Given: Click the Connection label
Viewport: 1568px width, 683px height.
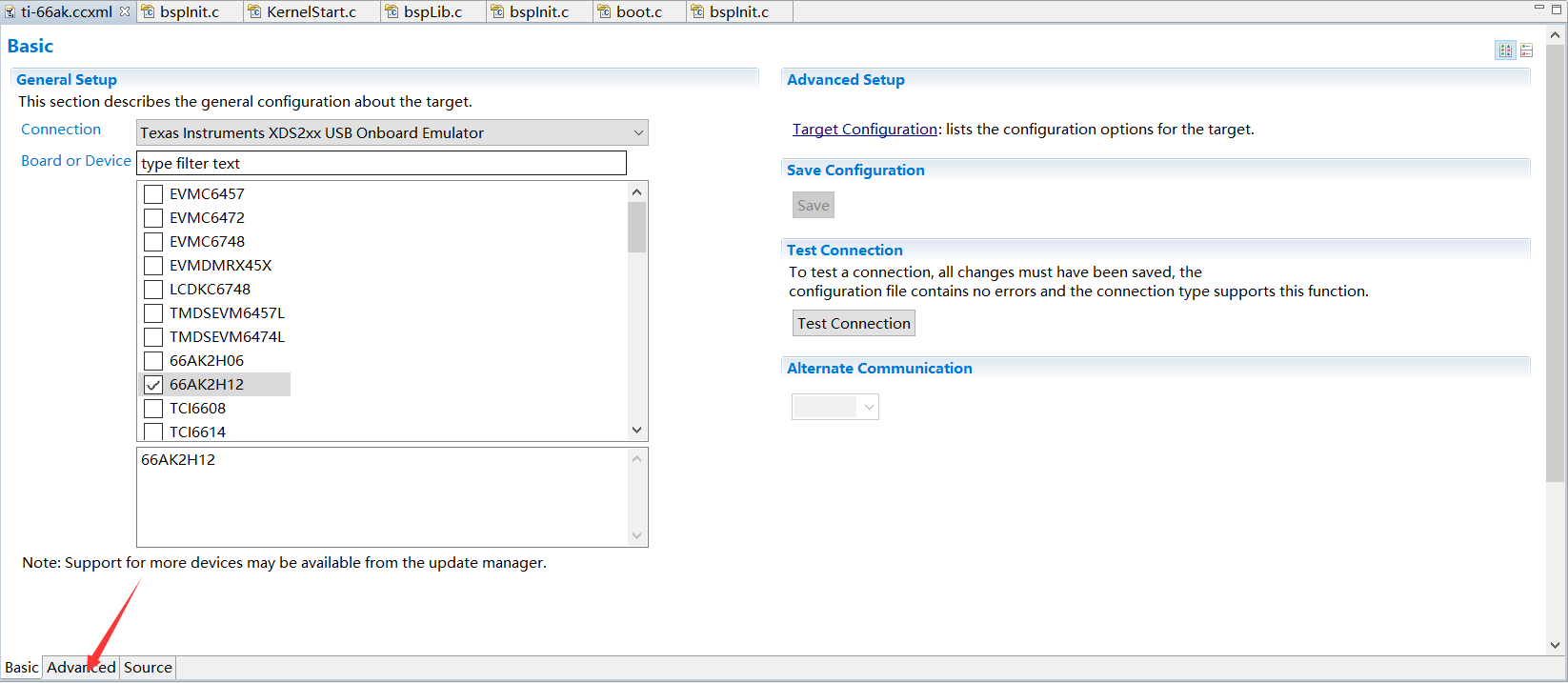Looking at the screenshot, I should pyautogui.click(x=61, y=129).
